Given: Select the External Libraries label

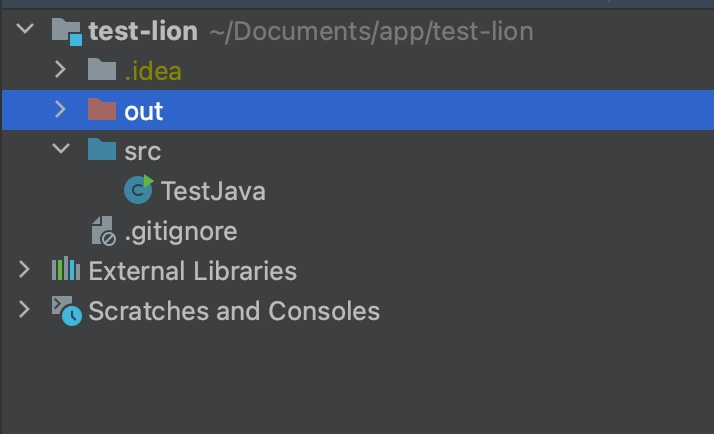Looking at the screenshot, I should point(192,271).
